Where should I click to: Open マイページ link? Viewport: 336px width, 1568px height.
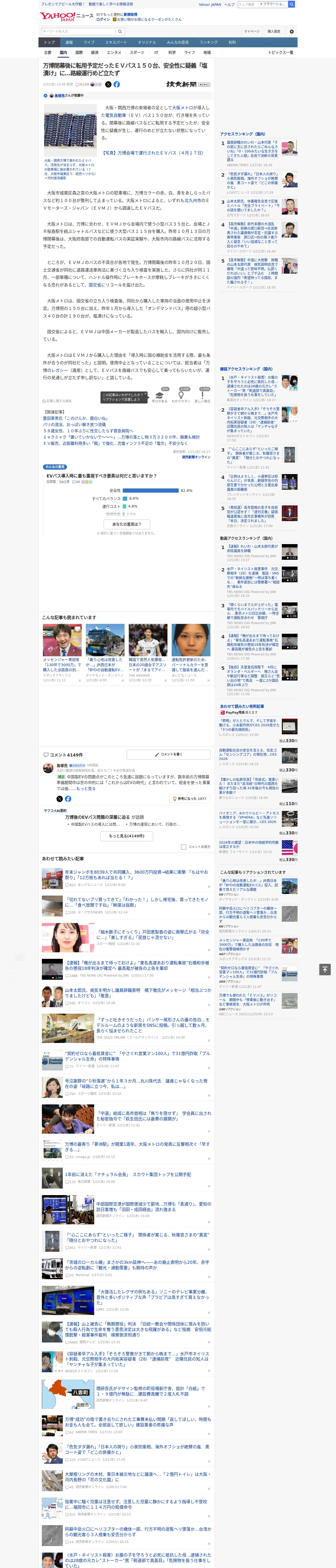pyautogui.click(x=251, y=32)
